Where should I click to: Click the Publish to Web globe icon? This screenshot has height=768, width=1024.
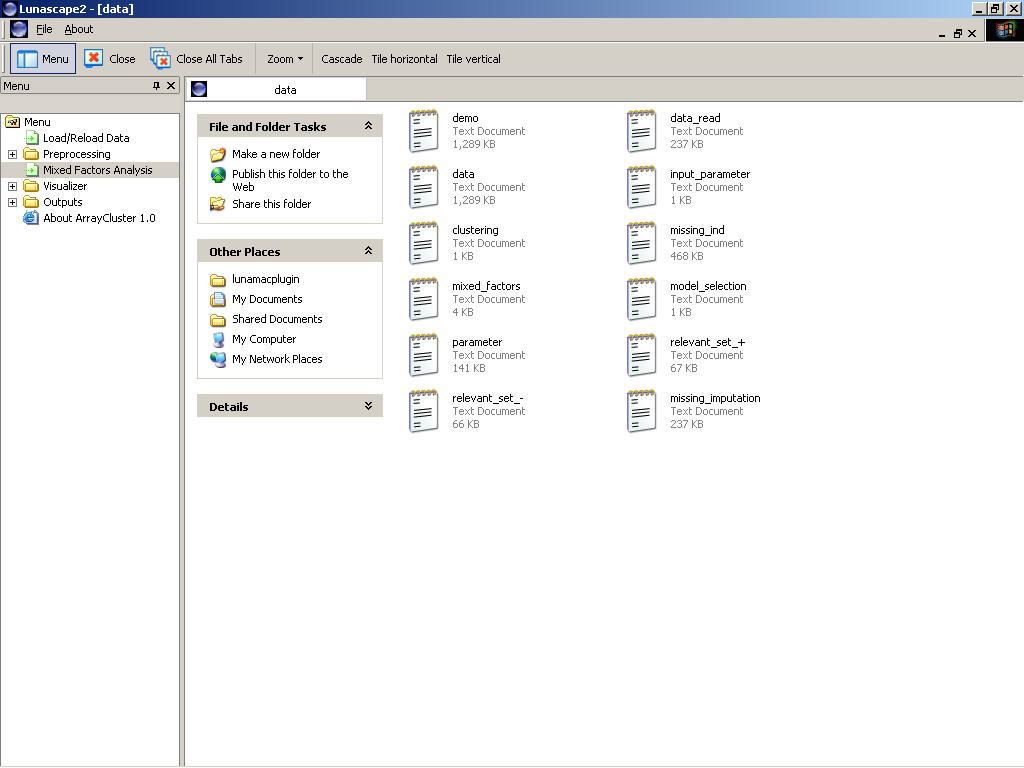[217, 174]
